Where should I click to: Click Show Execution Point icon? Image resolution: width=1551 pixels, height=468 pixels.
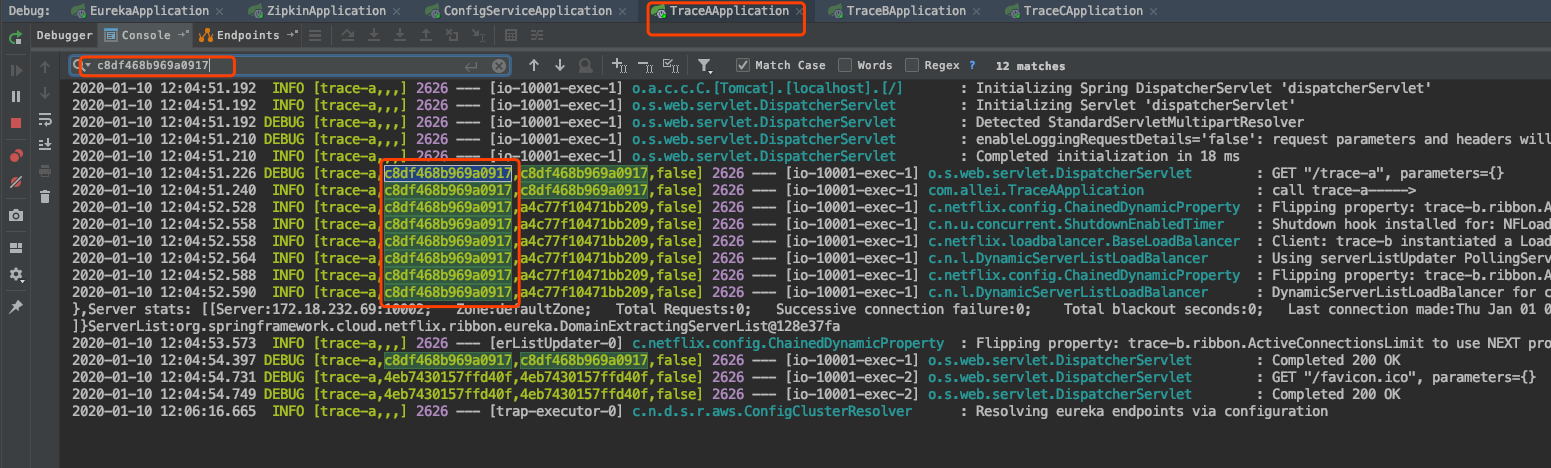pyautogui.click(x=315, y=36)
